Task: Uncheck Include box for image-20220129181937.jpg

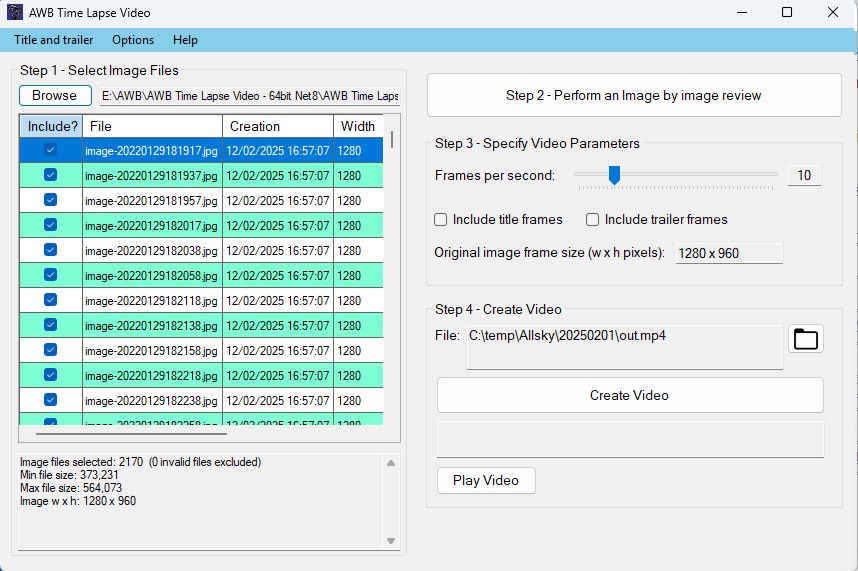Action: (x=50, y=175)
